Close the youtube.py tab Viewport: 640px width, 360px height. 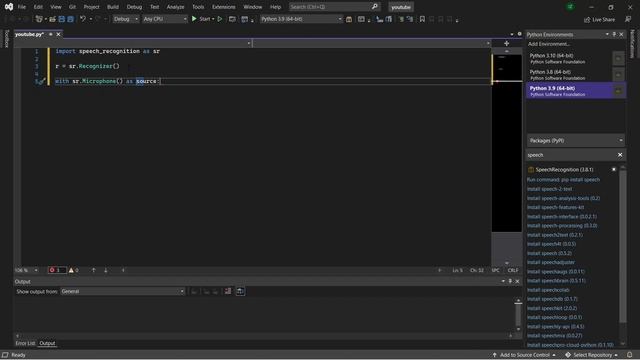click(58, 34)
